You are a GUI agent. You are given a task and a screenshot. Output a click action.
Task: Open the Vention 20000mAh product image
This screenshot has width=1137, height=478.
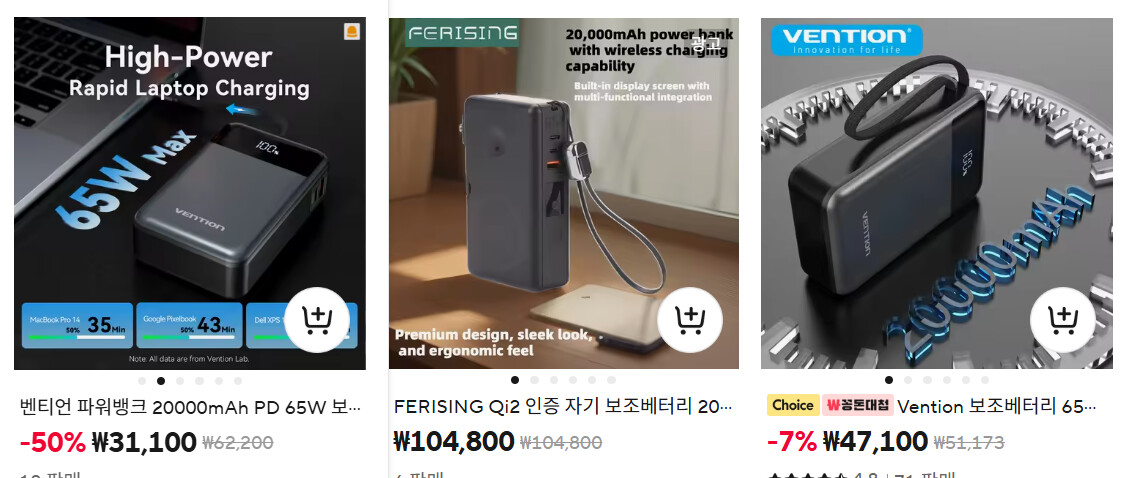pyautogui.click(x=936, y=194)
